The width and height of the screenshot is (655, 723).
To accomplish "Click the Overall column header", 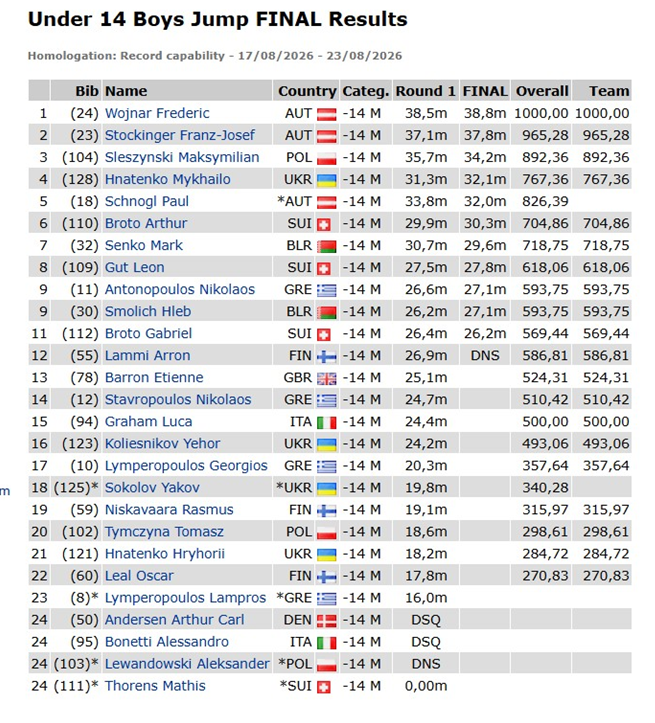I will click(x=541, y=91).
